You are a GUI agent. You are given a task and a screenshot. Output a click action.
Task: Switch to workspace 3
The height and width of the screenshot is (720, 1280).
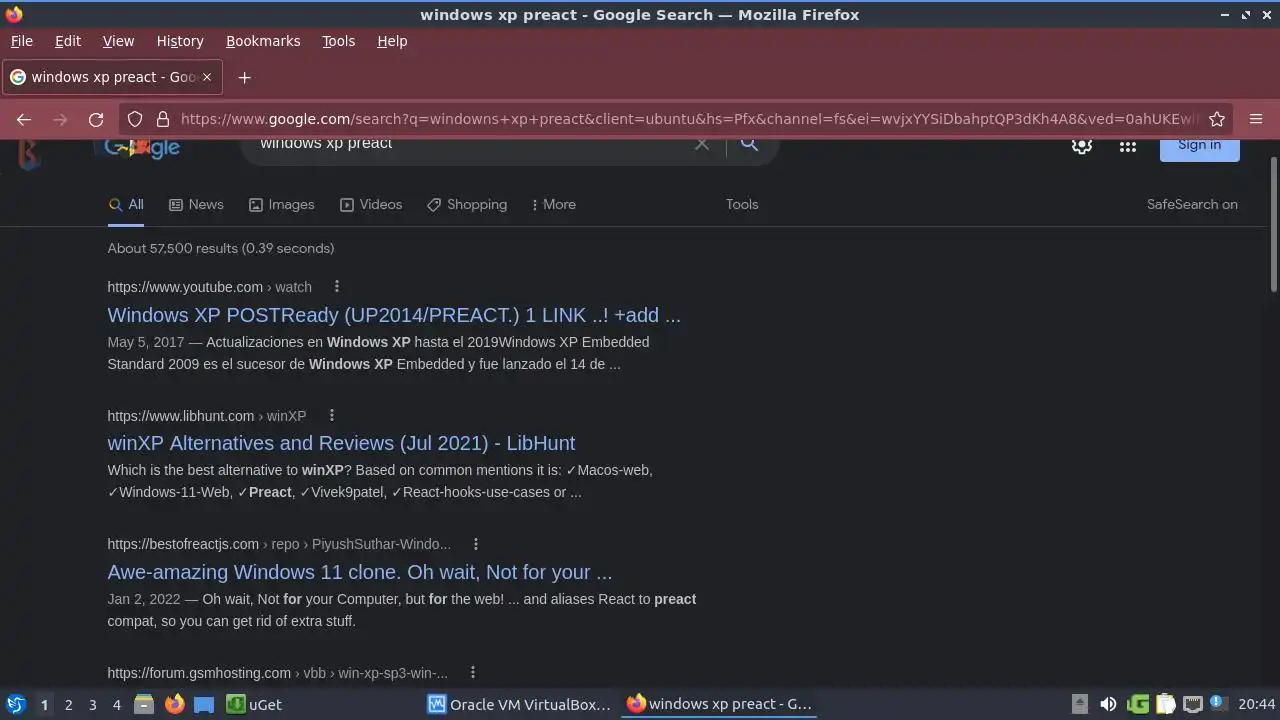click(92, 704)
